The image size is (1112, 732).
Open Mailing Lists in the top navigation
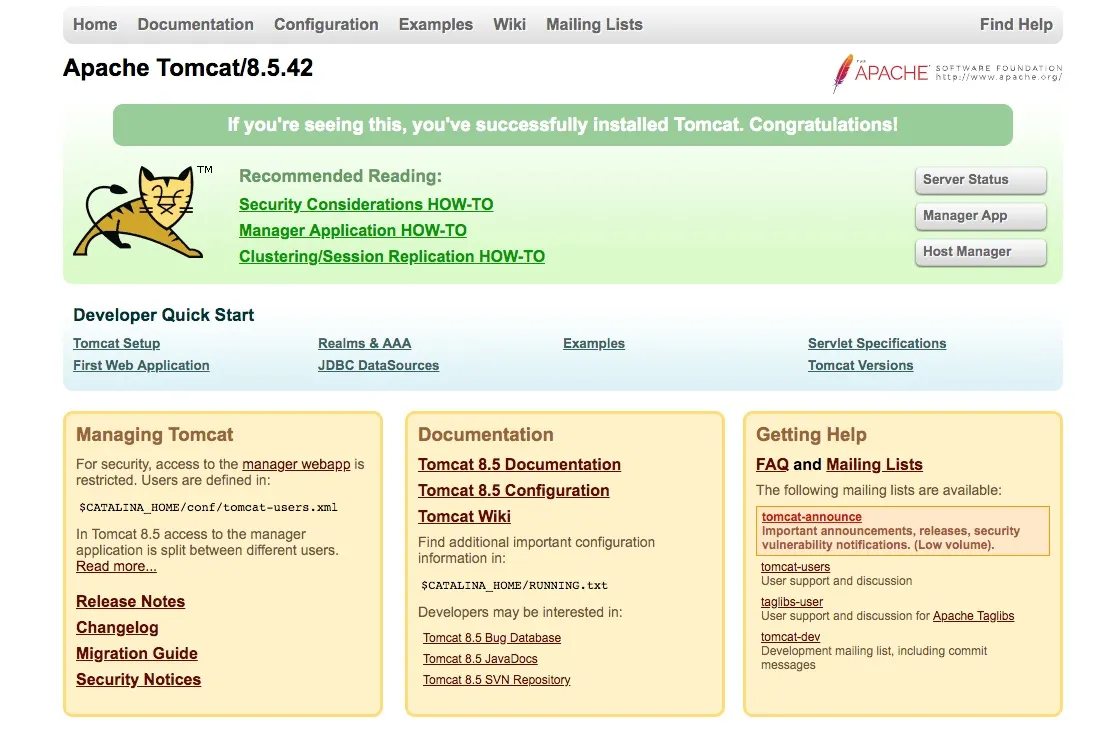point(594,24)
